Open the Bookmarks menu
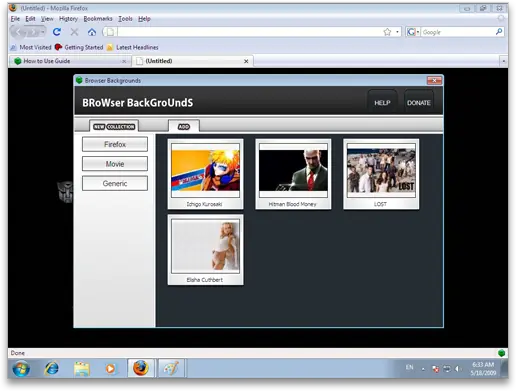Screen dimensions: 516x391 click(x=98, y=19)
